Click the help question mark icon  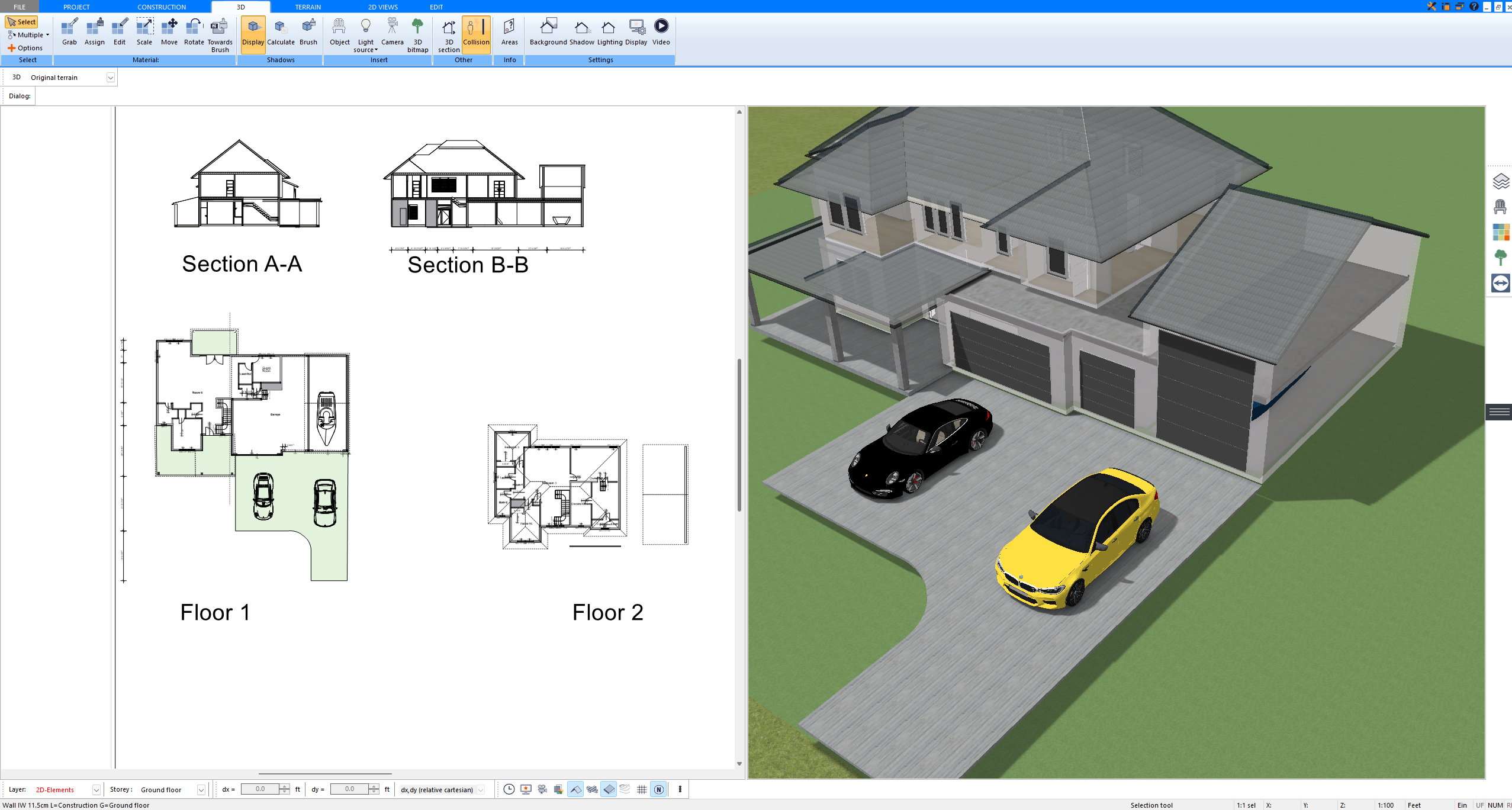(x=1474, y=7)
